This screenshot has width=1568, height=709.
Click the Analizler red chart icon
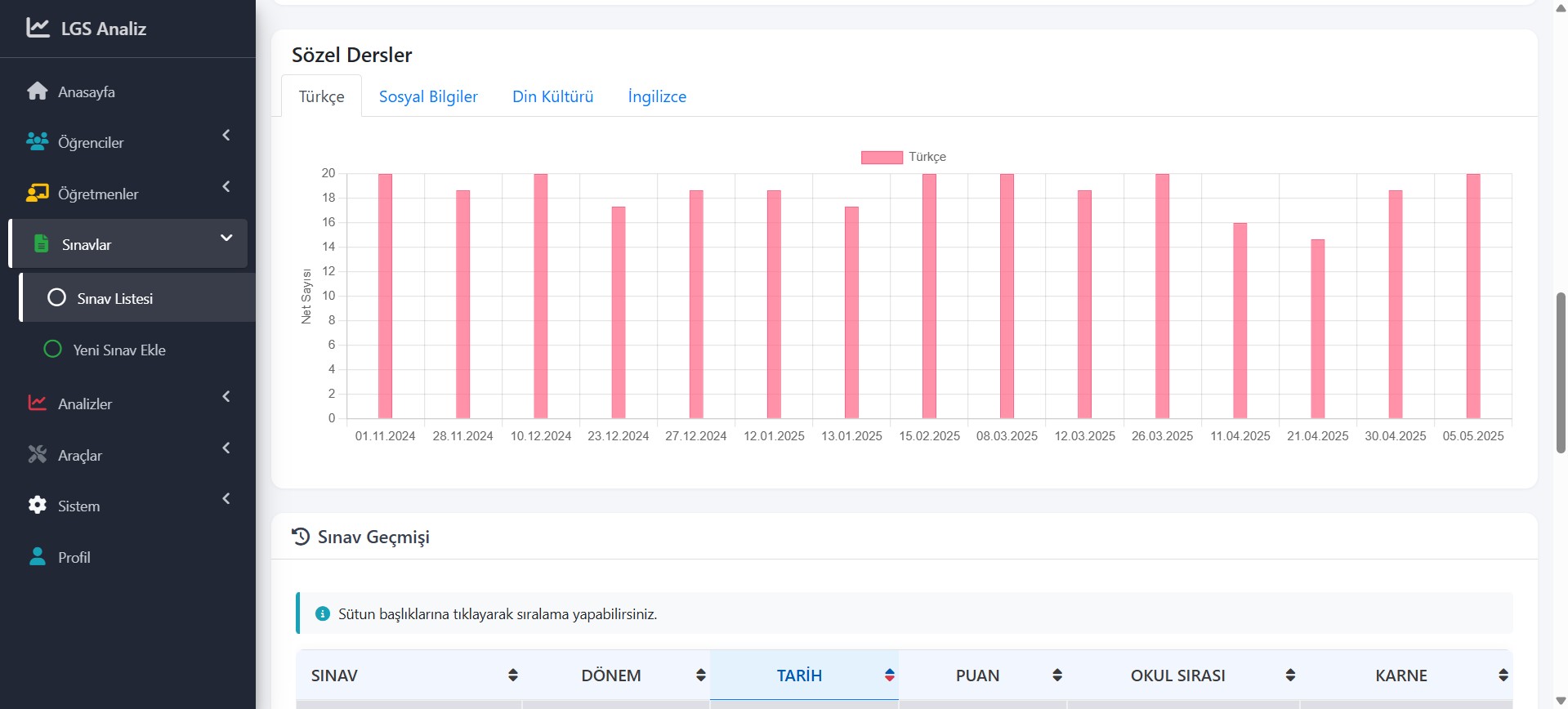pos(38,404)
